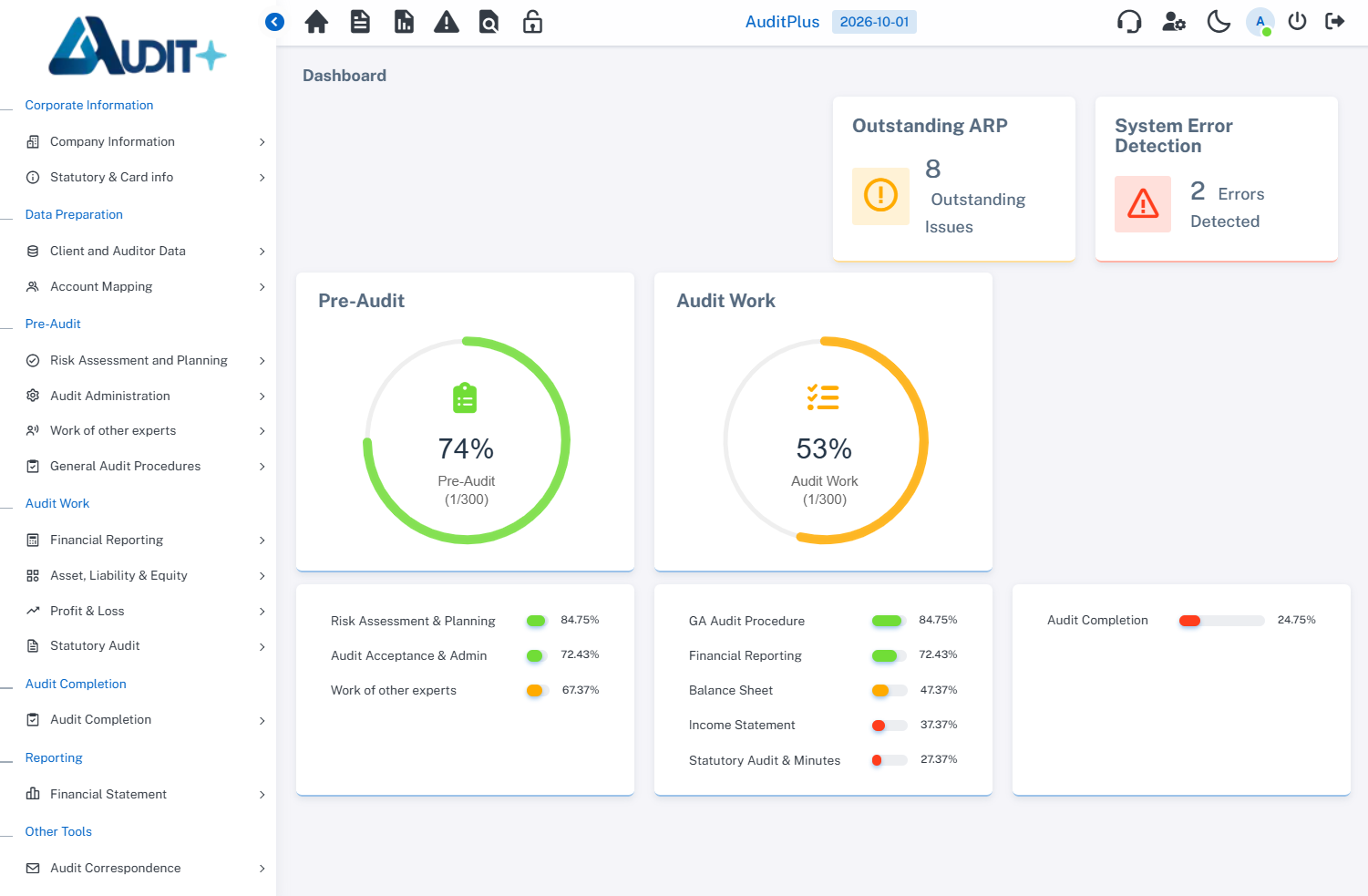Open the Home dashboard icon
1368x896 pixels.
point(316,21)
